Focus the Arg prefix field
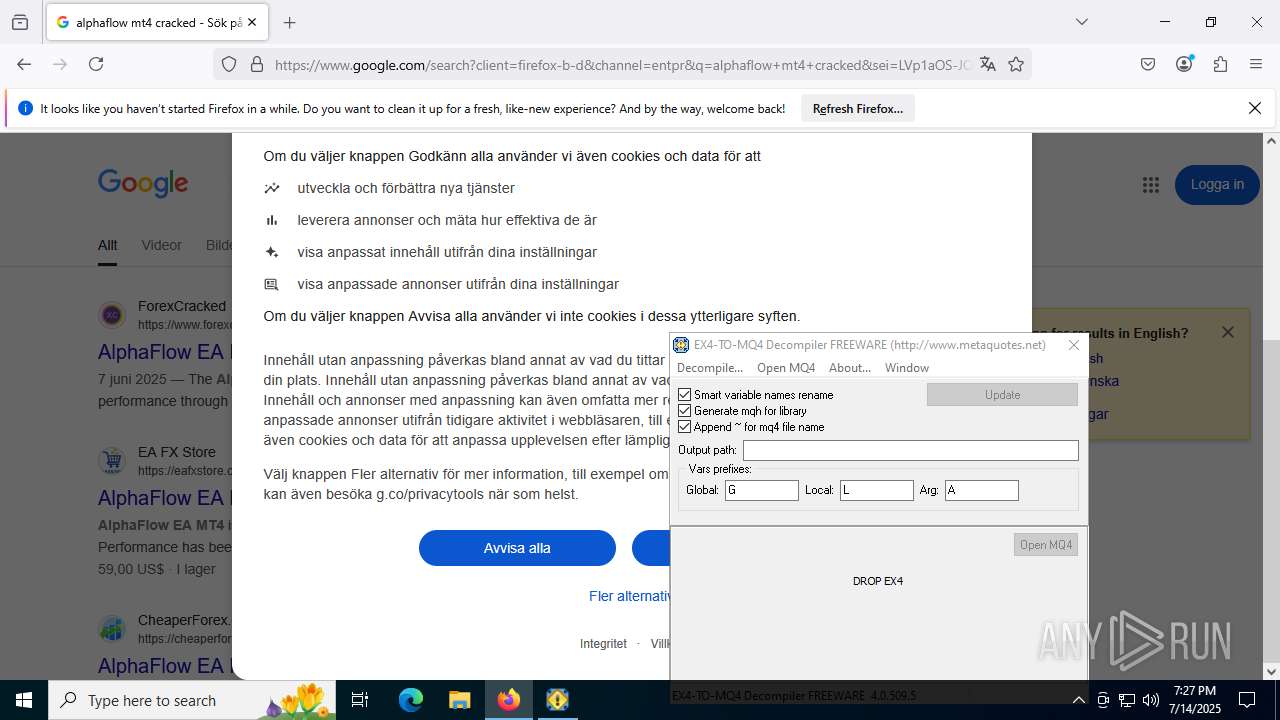 pos(982,490)
